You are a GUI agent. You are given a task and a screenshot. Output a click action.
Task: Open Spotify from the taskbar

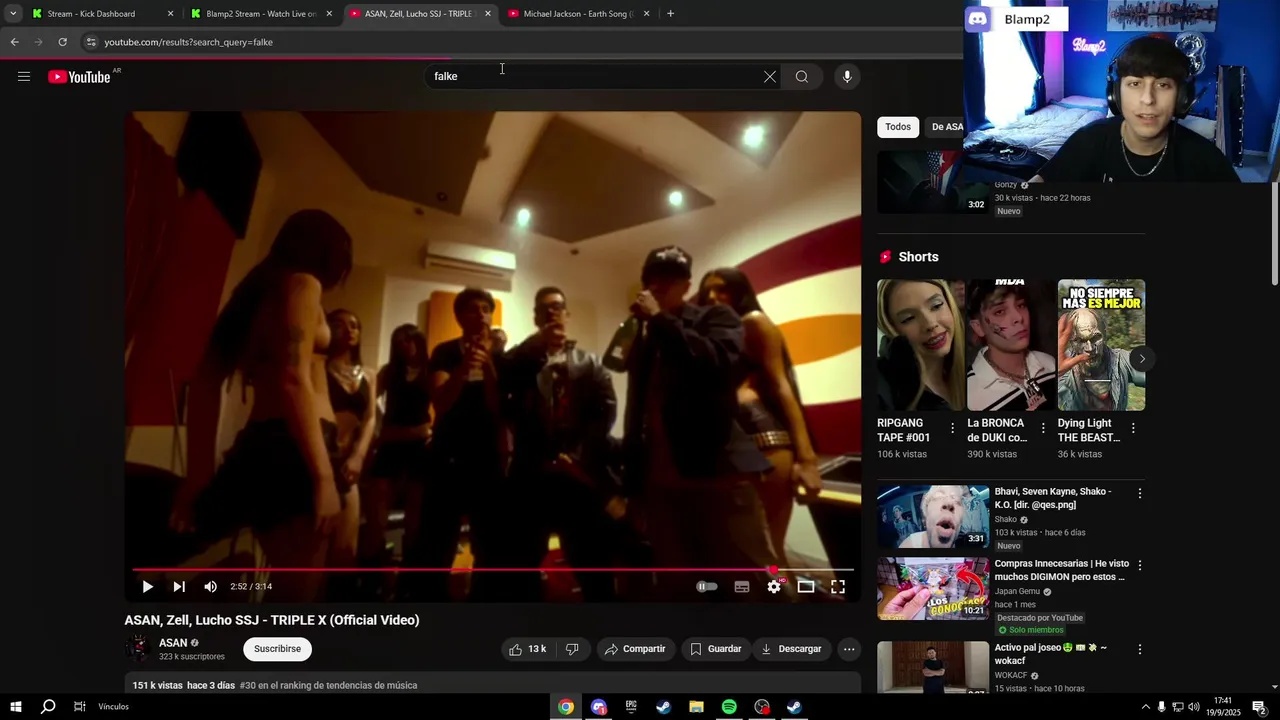click(x=729, y=707)
